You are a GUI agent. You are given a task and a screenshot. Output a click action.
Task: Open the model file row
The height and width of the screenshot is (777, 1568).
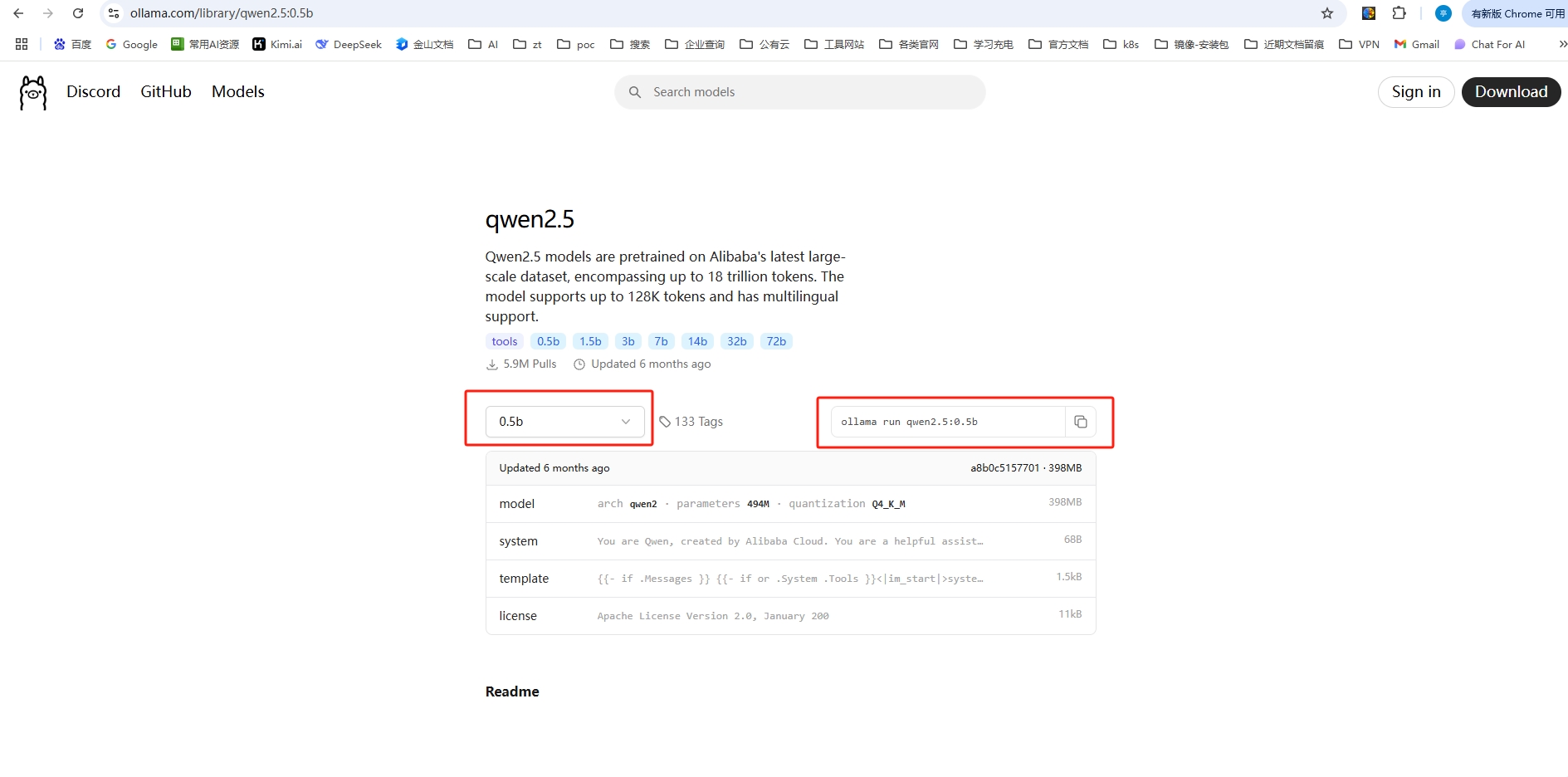click(x=790, y=504)
